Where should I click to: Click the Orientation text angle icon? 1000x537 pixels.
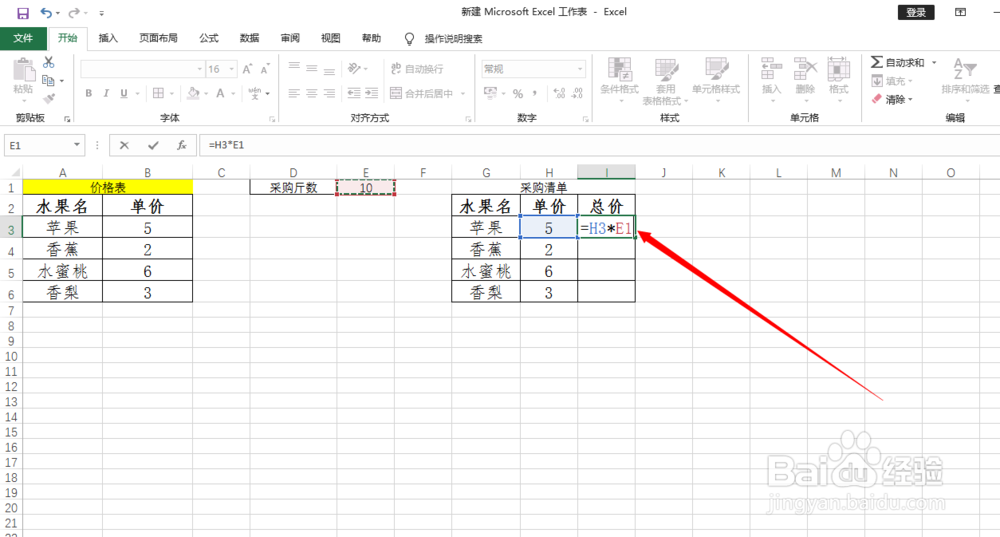(355, 68)
